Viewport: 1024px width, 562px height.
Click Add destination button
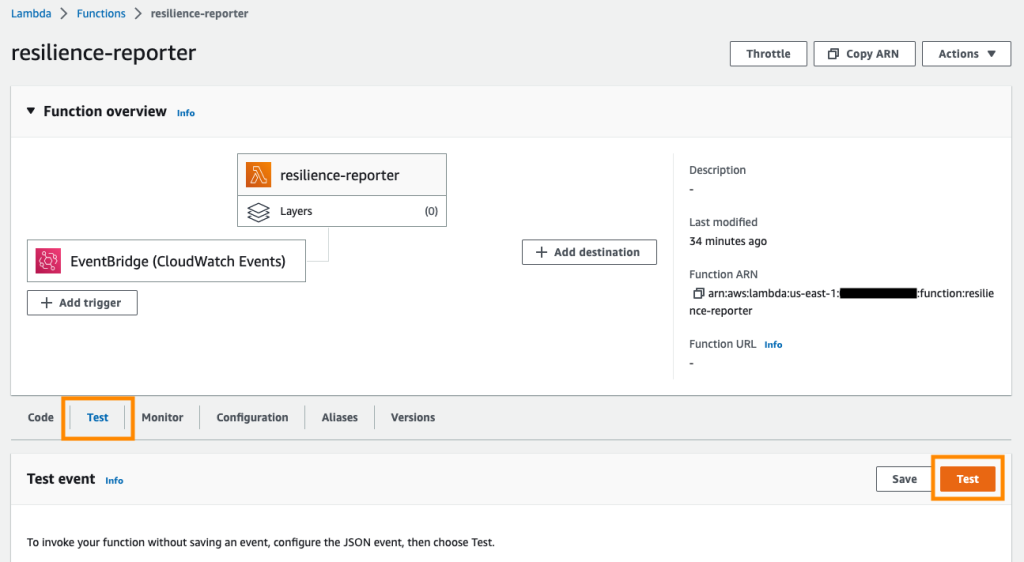click(x=589, y=252)
